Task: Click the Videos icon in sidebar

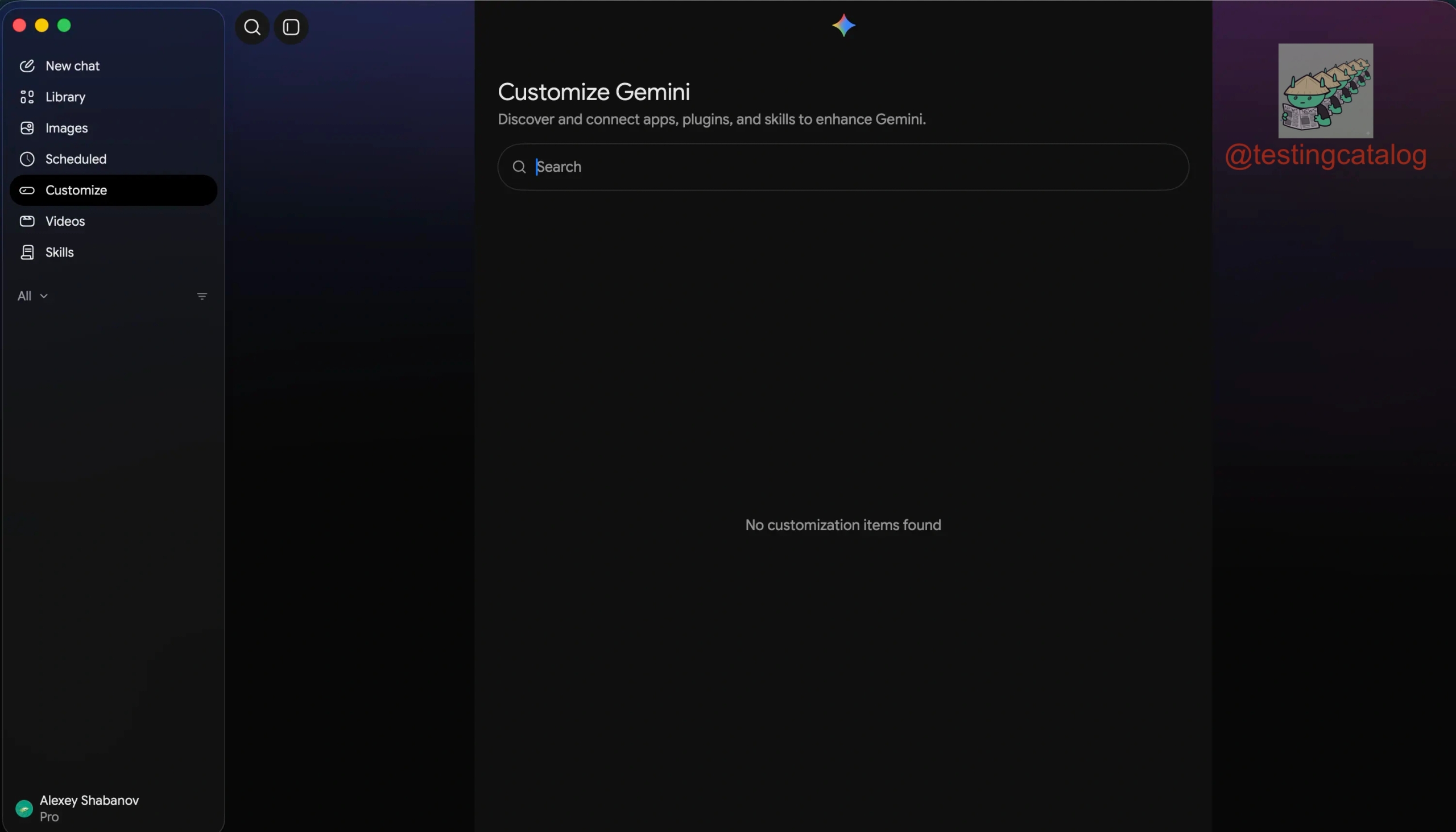Action: pos(27,221)
